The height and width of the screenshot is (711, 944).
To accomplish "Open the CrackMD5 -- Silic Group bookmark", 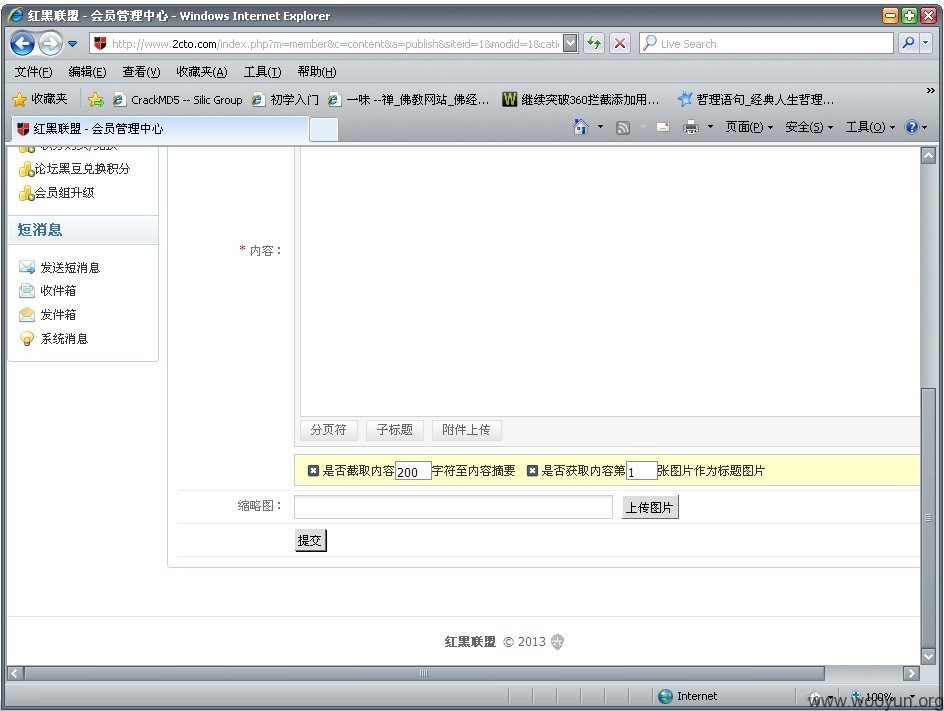I will (178, 100).
